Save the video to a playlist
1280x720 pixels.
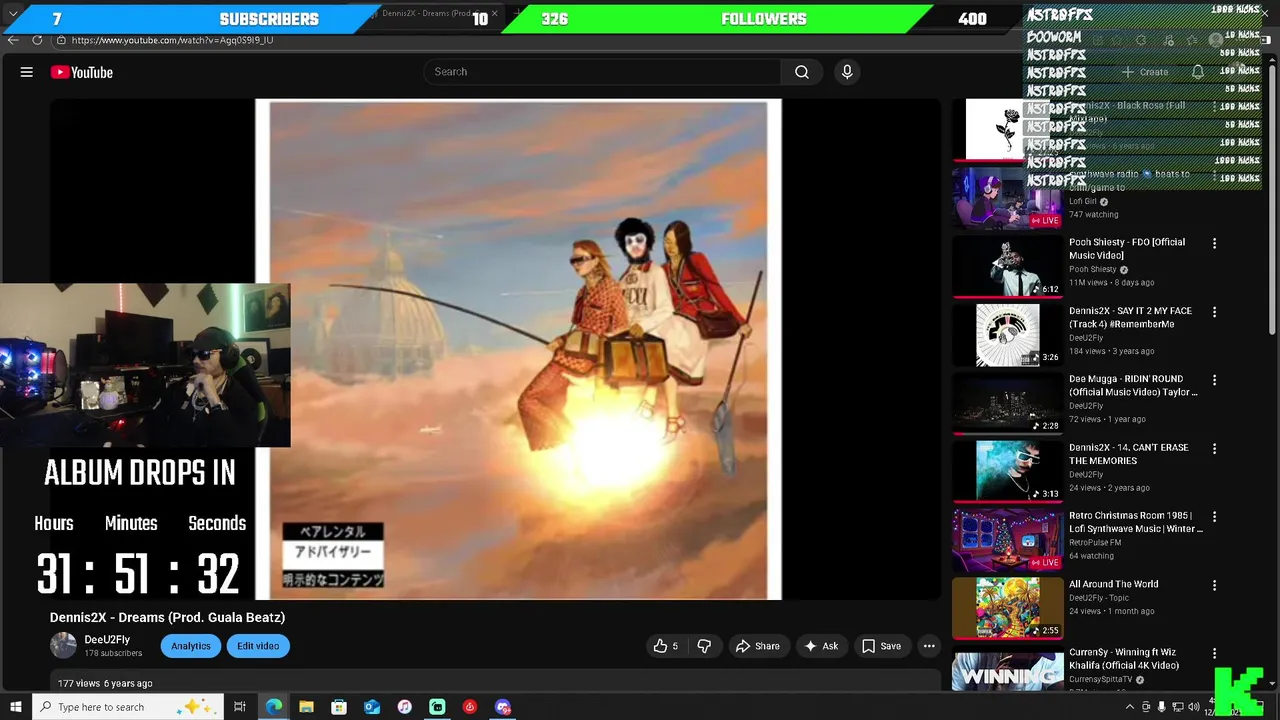[x=881, y=646]
